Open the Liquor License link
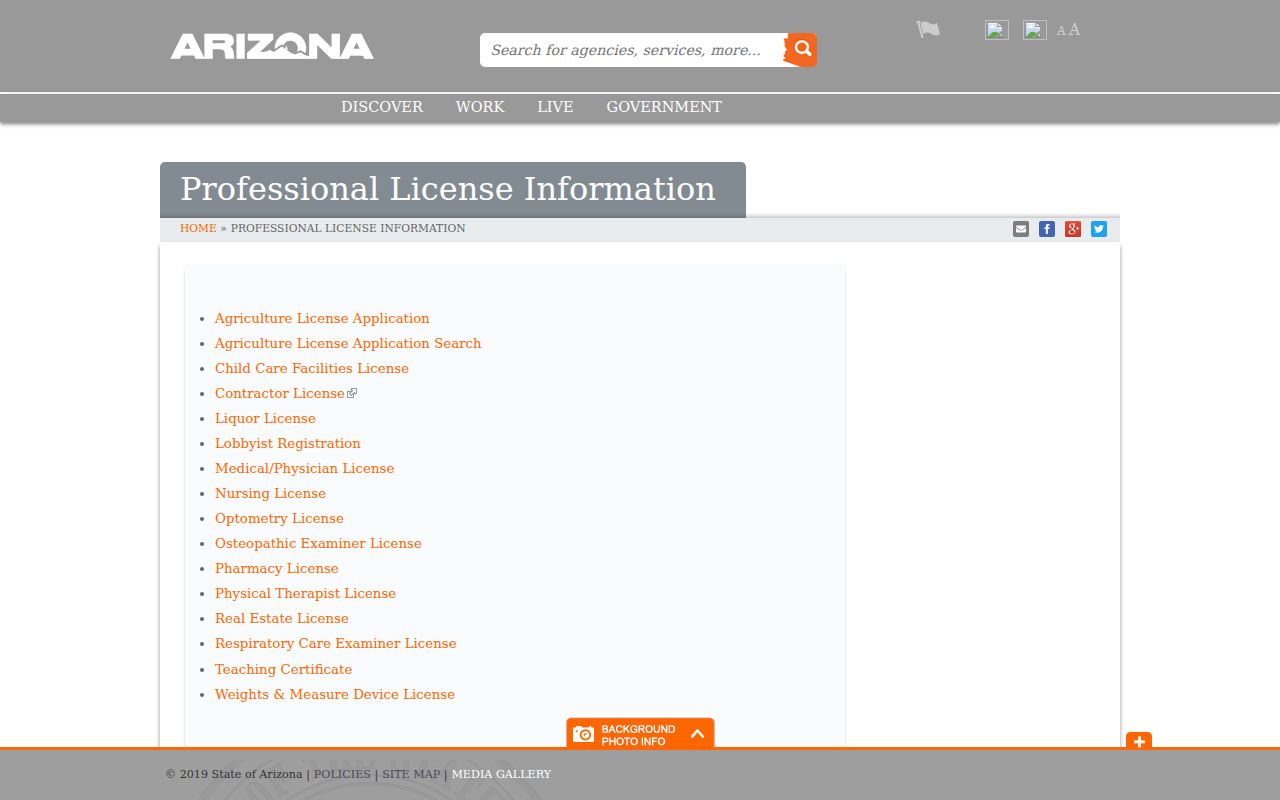Viewport: 1280px width, 800px height. [265, 418]
